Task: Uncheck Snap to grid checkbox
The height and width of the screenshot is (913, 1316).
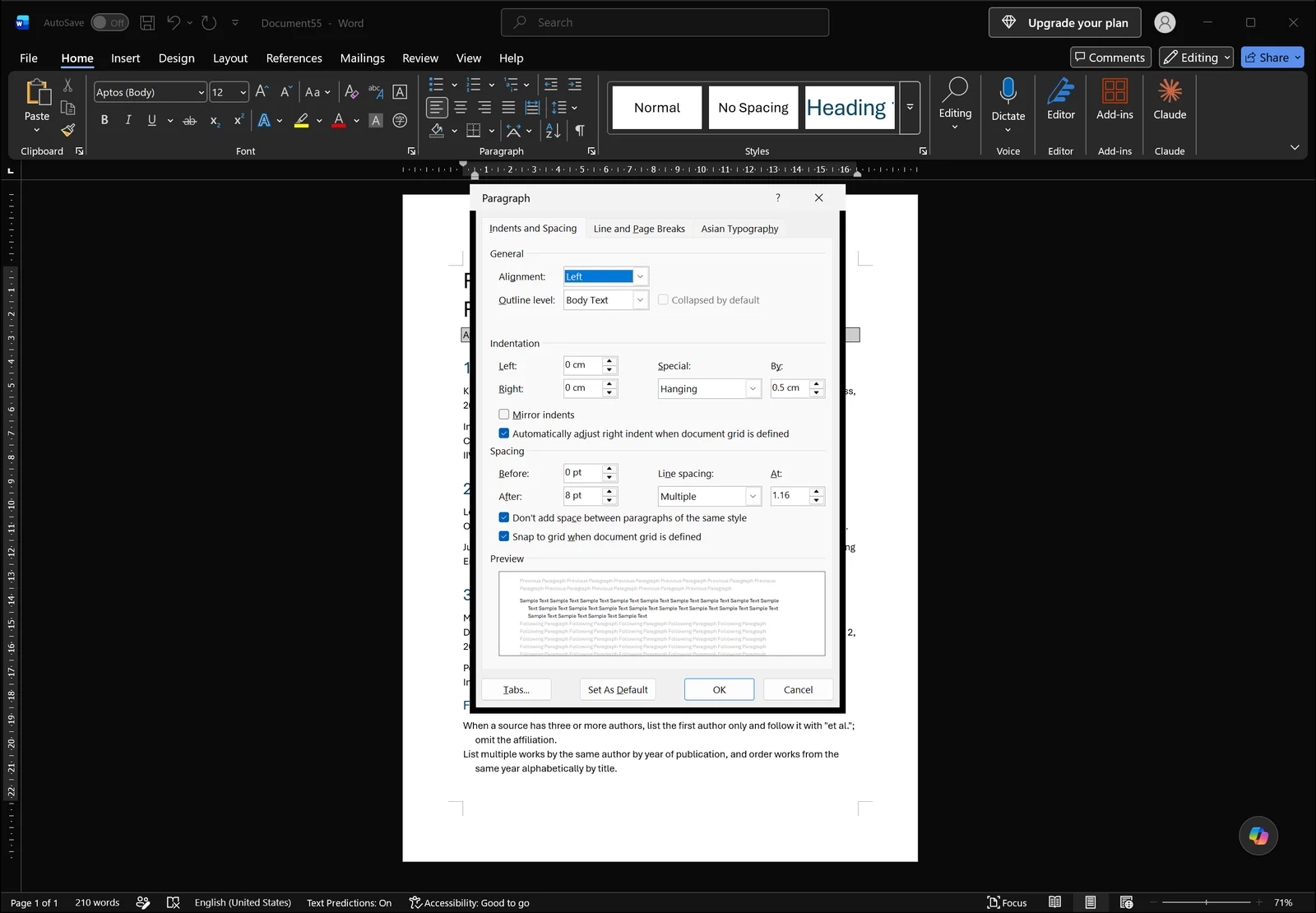Action: [x=504, y=536]
